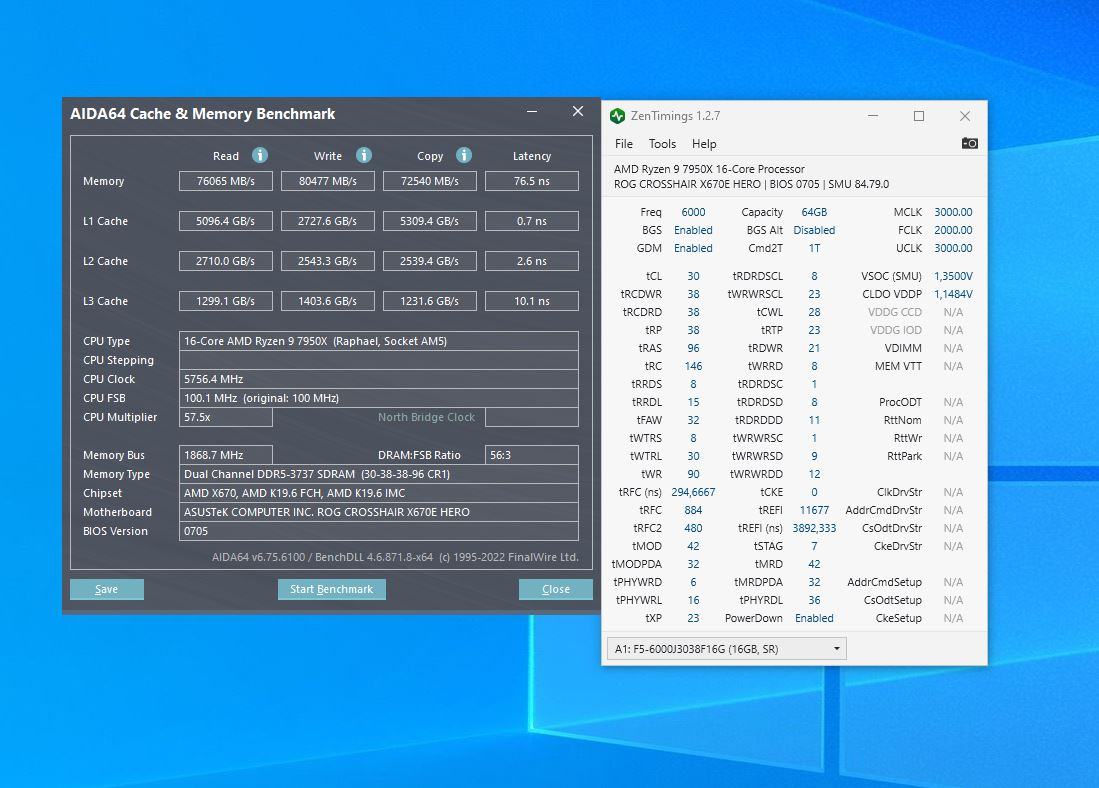Select the Memory Write value 80477 MB/s

tap(327, 181)
